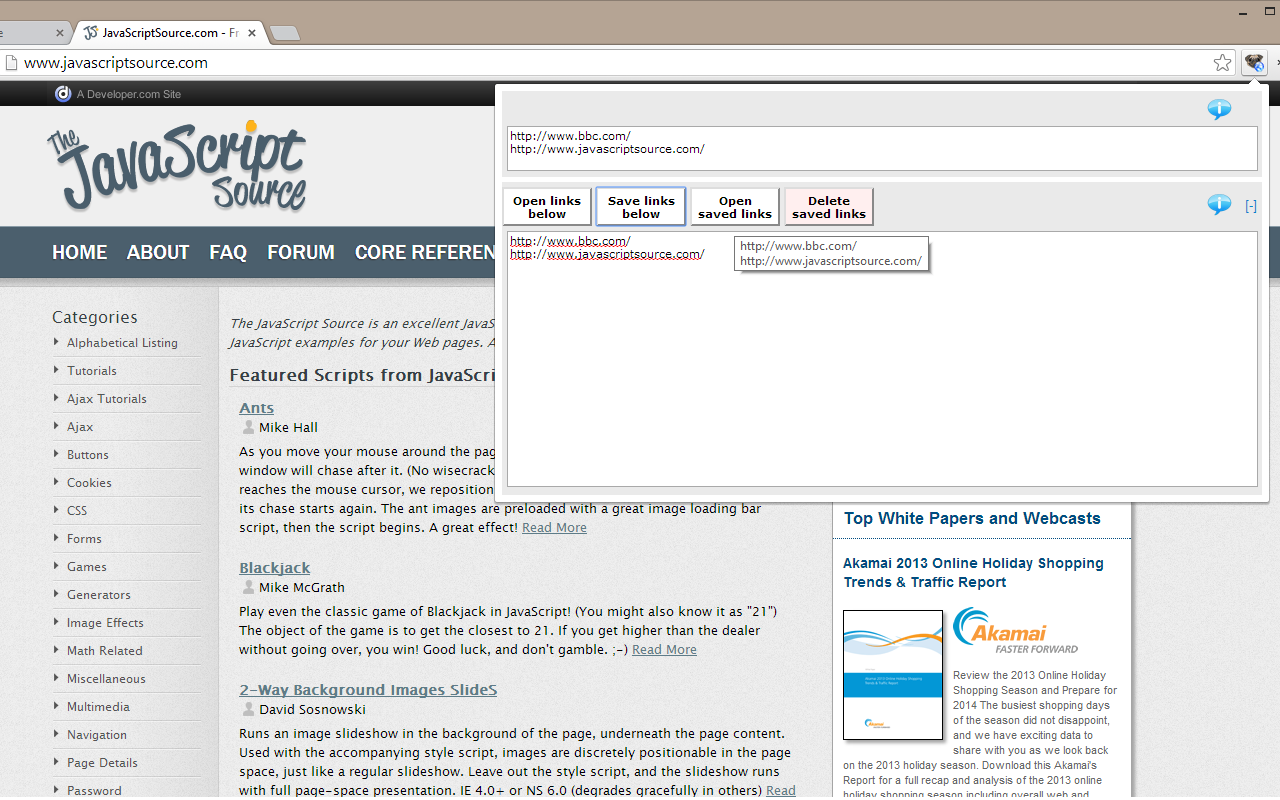The image size is (1280, 800).
Task: Open the Miscellaneous category
Action: (106, 679)
